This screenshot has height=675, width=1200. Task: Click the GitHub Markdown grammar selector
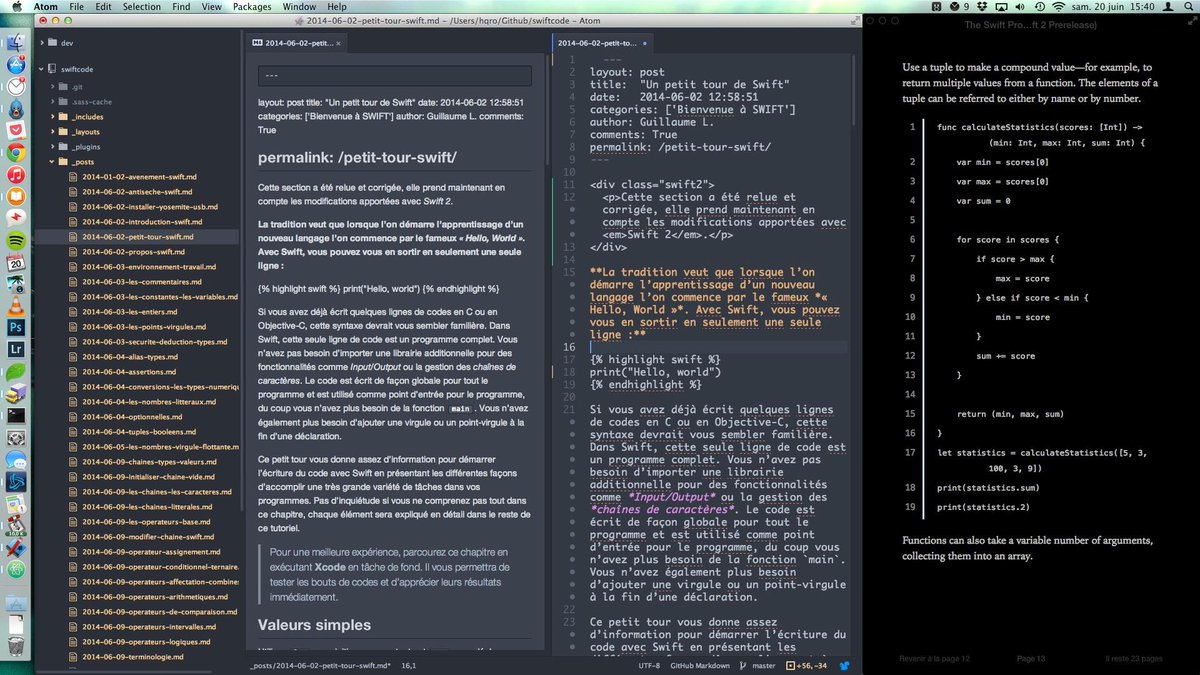click(699, 665)
